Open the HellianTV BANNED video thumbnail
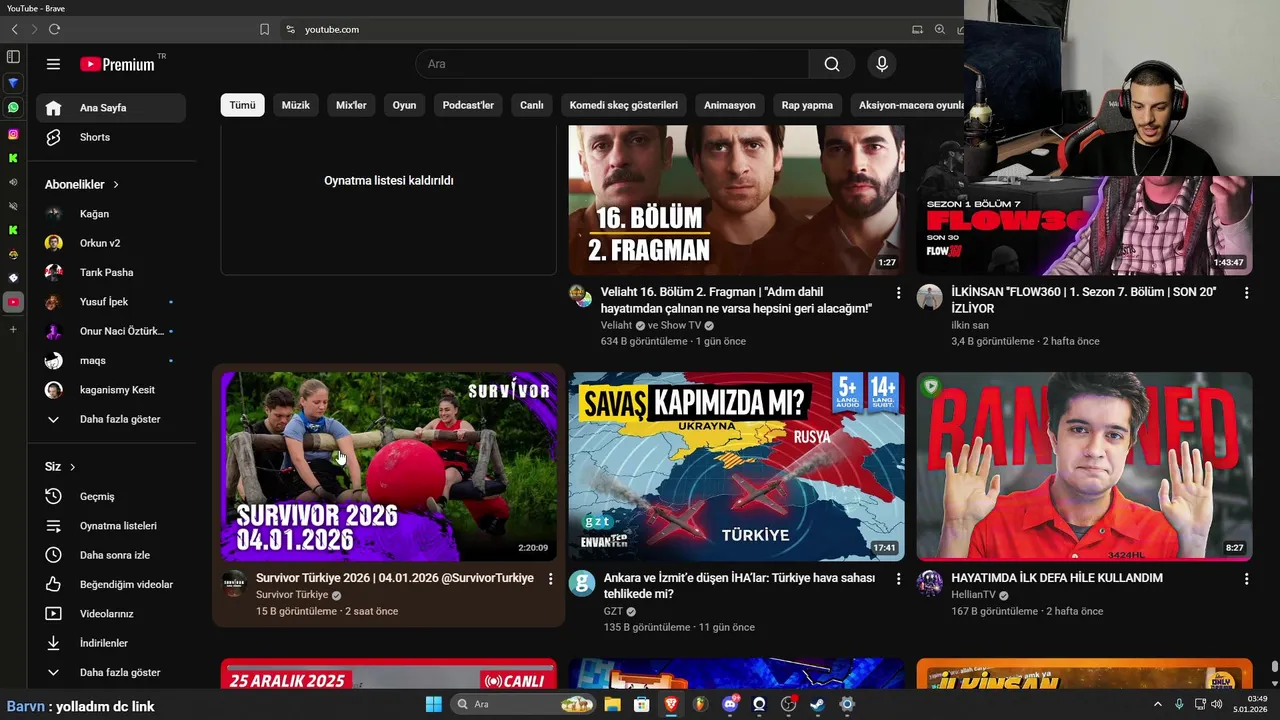Image resolution: width=1280 pixels, height=720 pixels. click(x=1085, y=467)
